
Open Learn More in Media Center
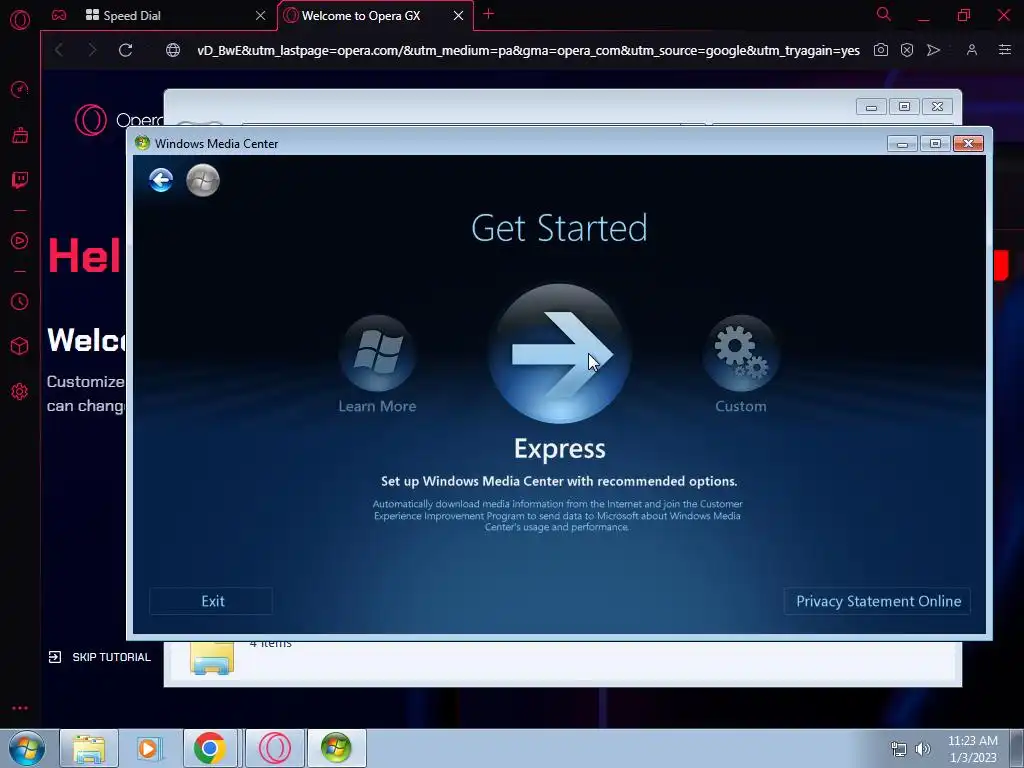tap(377, 364)
